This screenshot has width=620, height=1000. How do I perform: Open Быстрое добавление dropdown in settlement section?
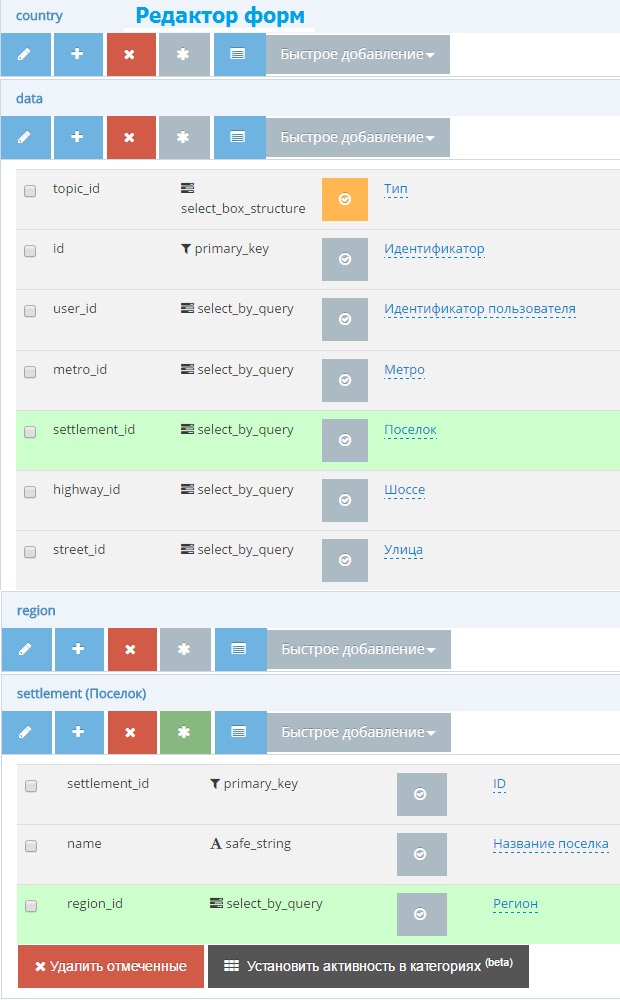[x=358, y=732]
